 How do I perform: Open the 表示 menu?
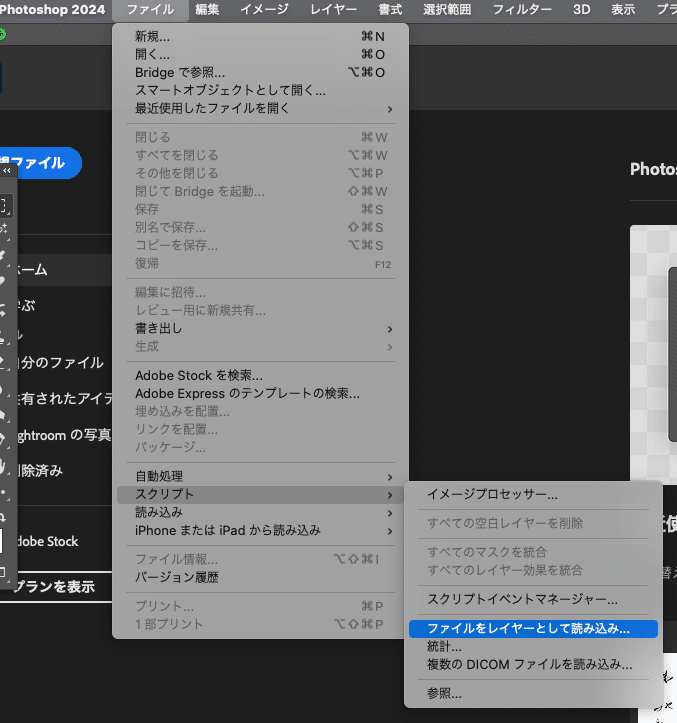pyautogui.click(x=623, y=9)
